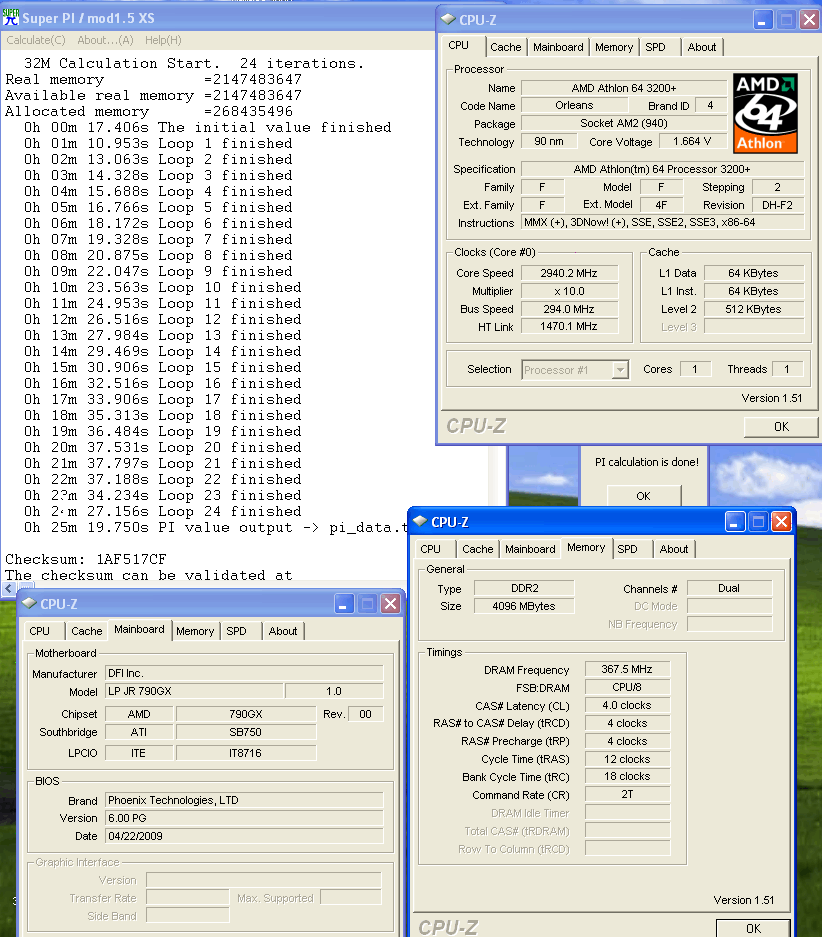Viewport: 822px width, 937px height.
Task: Click the HT Link value 1470.1 MHz
Action: (x=569, y=327)
